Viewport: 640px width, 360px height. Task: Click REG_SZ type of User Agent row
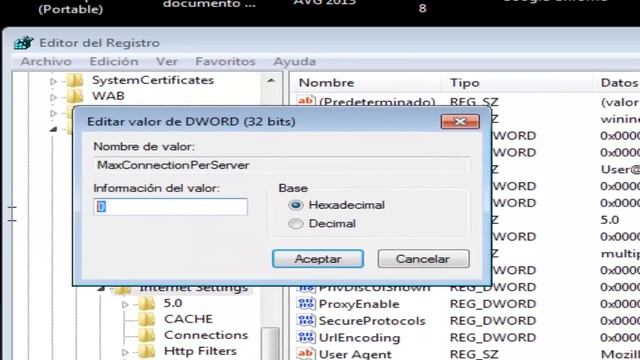coord(474,354)
